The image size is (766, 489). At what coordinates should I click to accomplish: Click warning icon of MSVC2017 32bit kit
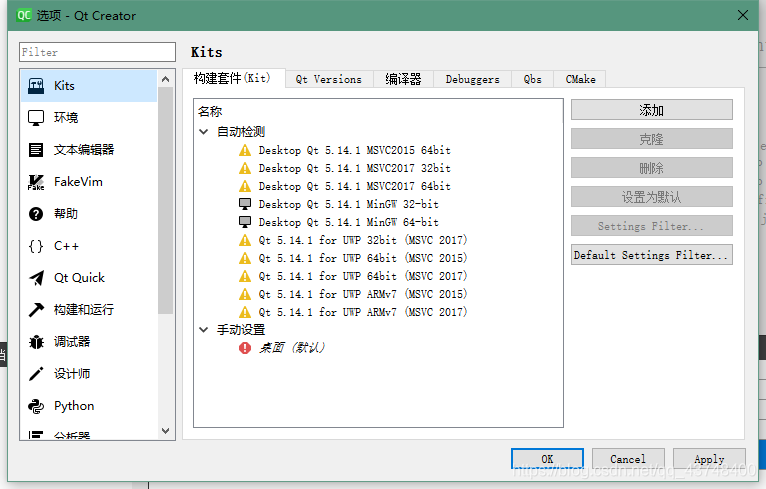[245, 169]
